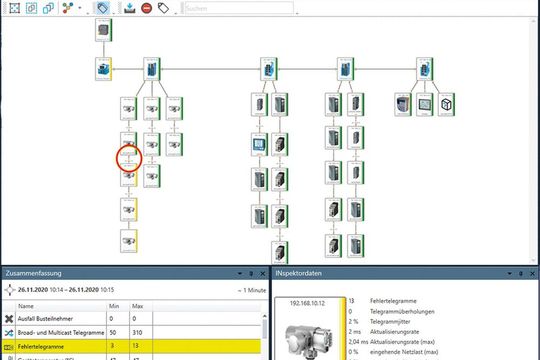The width and height of the screenshot is (540, 360).
Task: Open the dropdown arrow beside the topology layout icon
Action: click(80, 8)
